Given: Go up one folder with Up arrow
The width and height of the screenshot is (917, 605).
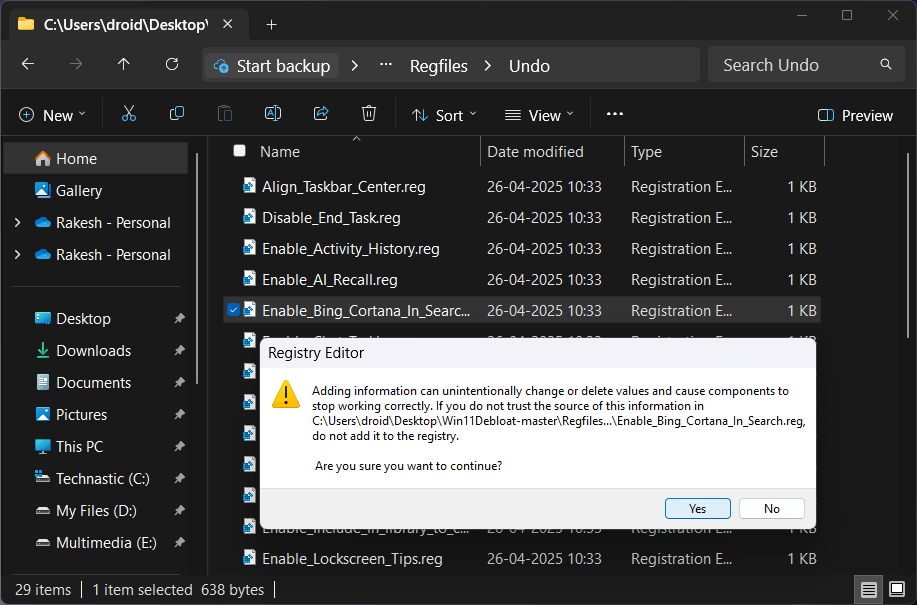Looking at the screenshot, I should pos(123,64).
